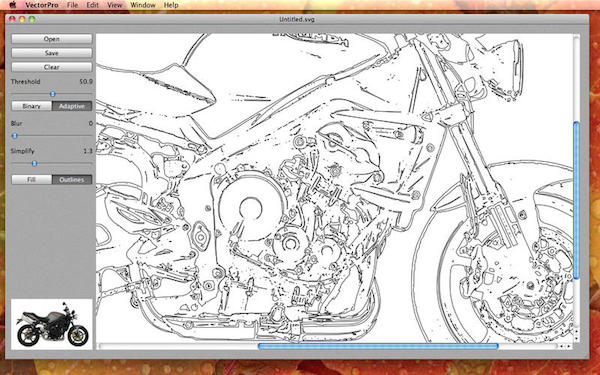This screenshot has height=375, width=600.
Task: Click the Simplify slider knob
Action: [x=34, y=164]
